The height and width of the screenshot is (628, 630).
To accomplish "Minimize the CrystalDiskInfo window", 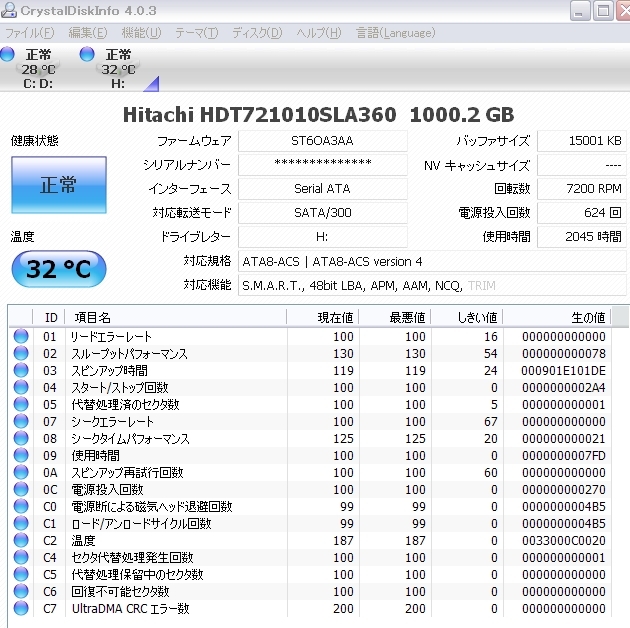I will [x=580, y=10].
